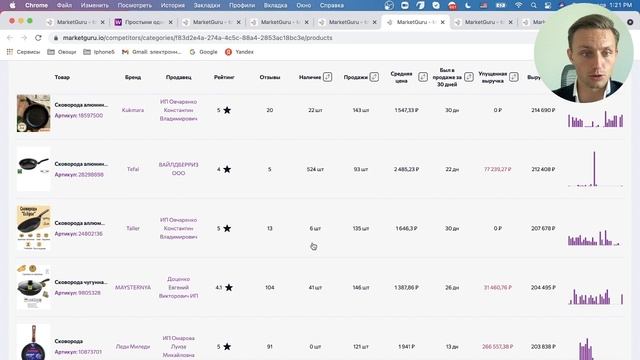The image size is (640, 360).
Task: Open Spotlight search in menu bar
Action: click(533, 5)
